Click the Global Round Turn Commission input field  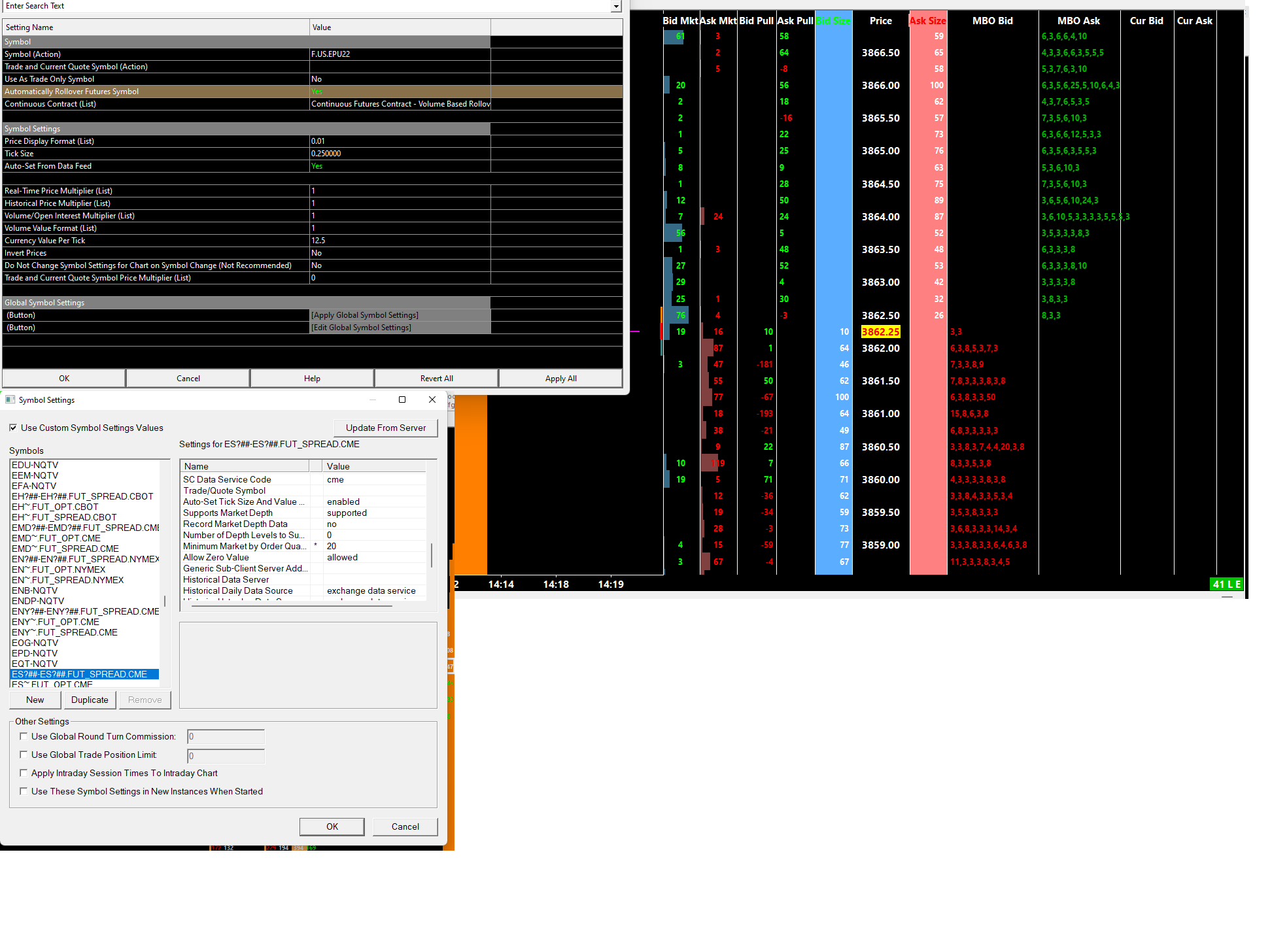click(x=226, y=737)
